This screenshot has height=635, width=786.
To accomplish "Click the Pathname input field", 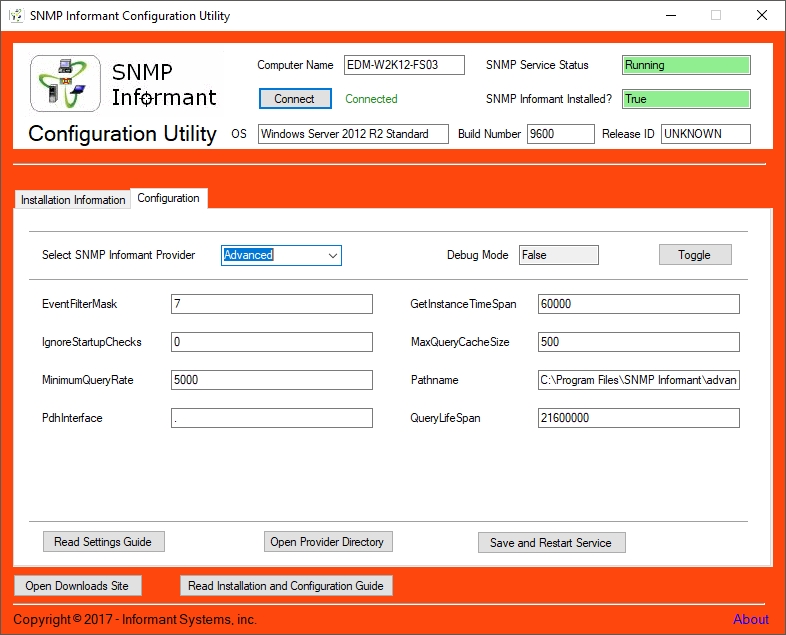I will [x=639, y=380].
